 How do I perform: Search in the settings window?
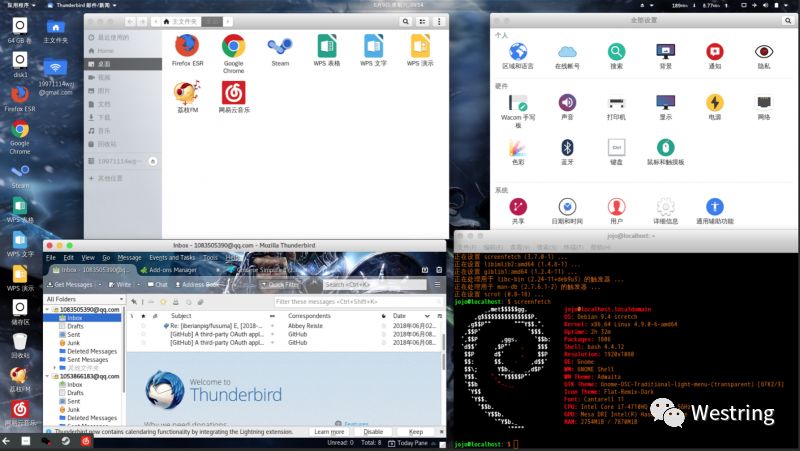(x=788, y=20)
